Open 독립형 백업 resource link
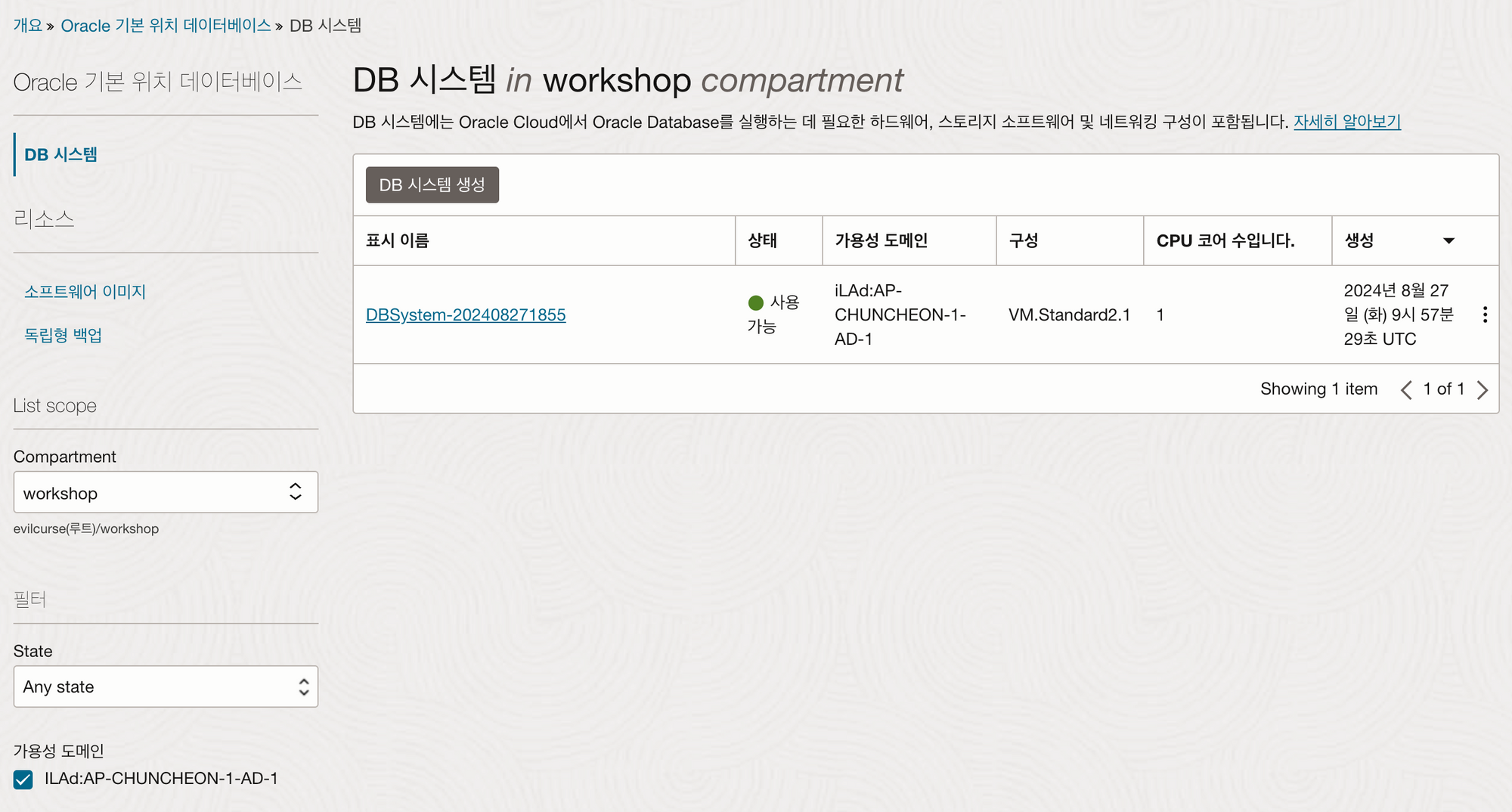Image resolution: width=1512 pixels, height=812 pixels. [63, 335]
